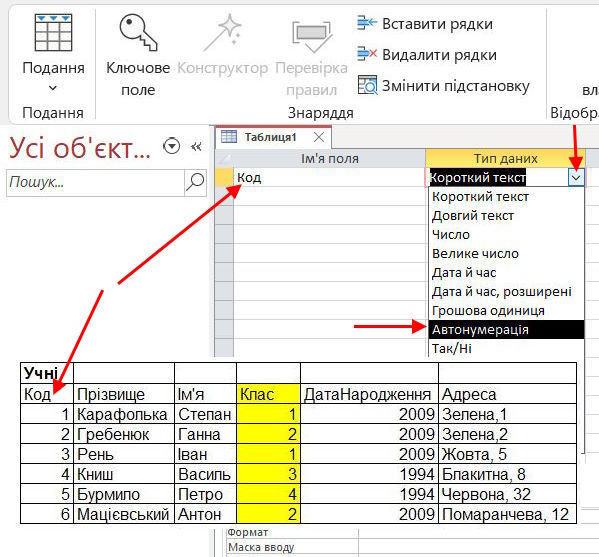Click the Помаранчева, 12 address cell
This screenshot has height=557, width=599.
(x=507, y=514)
